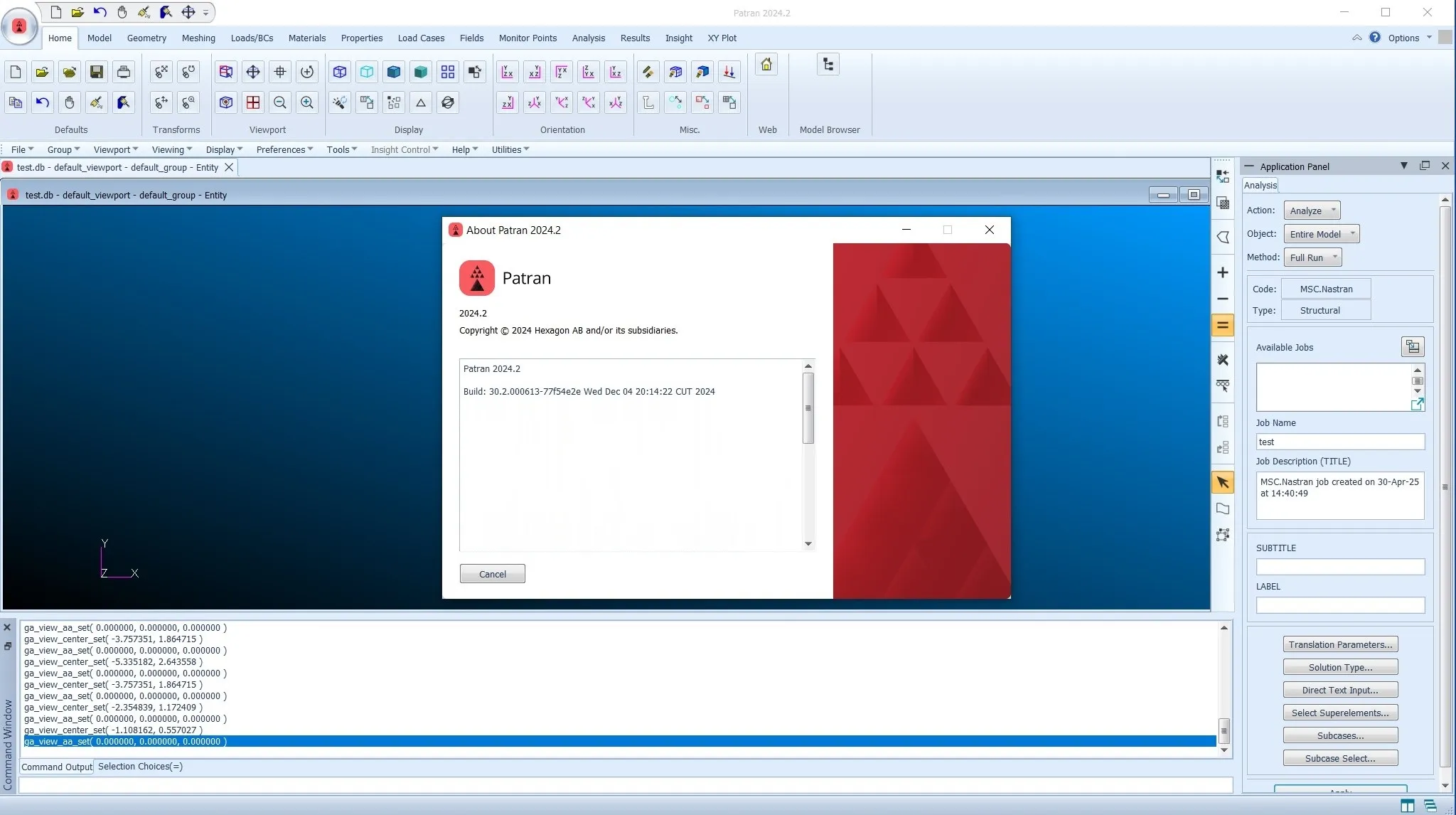Click the Zoom In magnifier in Viewport group
This screenshot has width=1456, height=815.
pyautogui.click(x=307, y=102)
